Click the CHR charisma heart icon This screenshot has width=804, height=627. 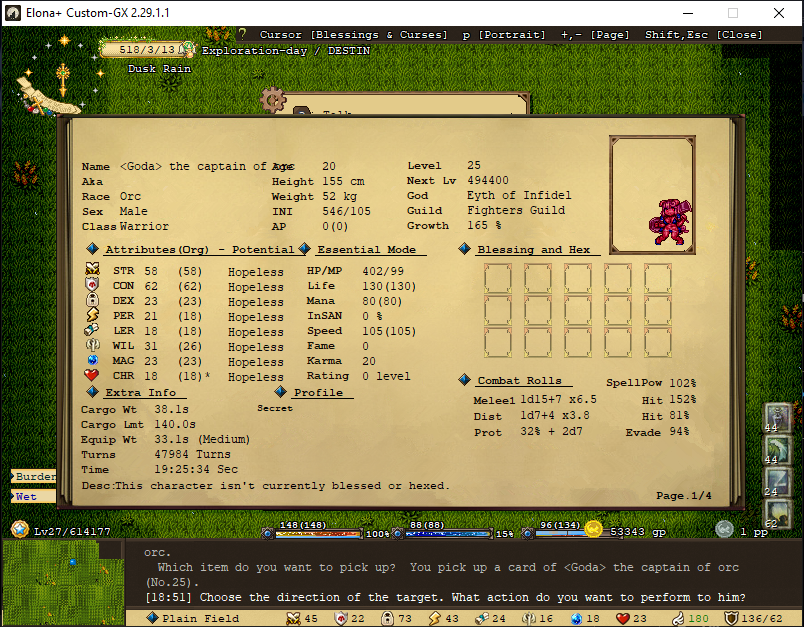click(x=92, y=375)
